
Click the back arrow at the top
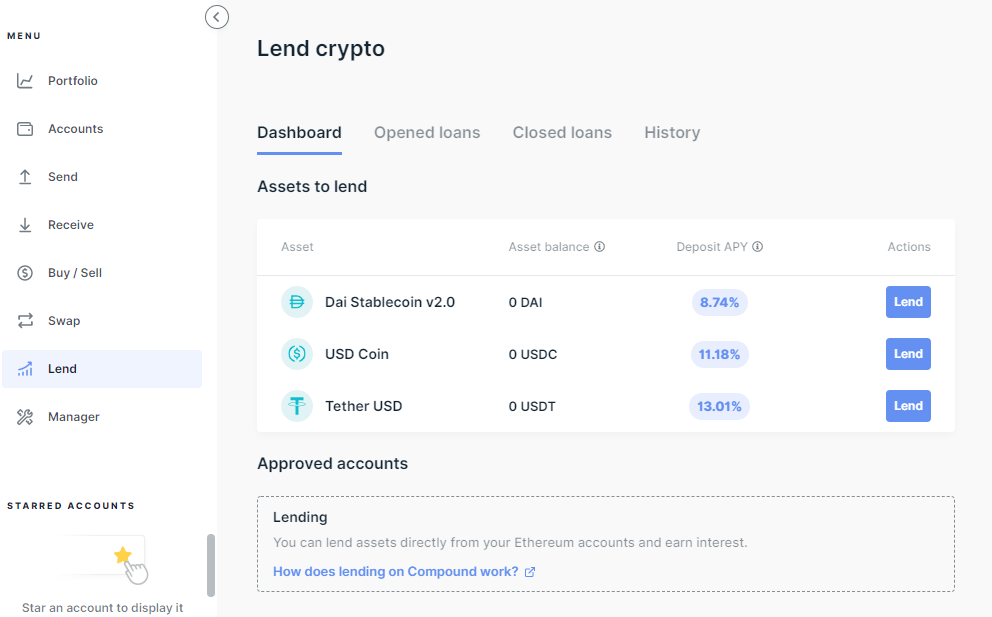click(x=217, y=17)
